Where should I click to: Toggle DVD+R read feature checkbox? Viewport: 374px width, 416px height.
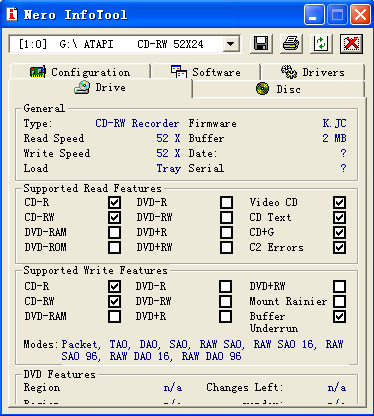click(x=226, y=232)
